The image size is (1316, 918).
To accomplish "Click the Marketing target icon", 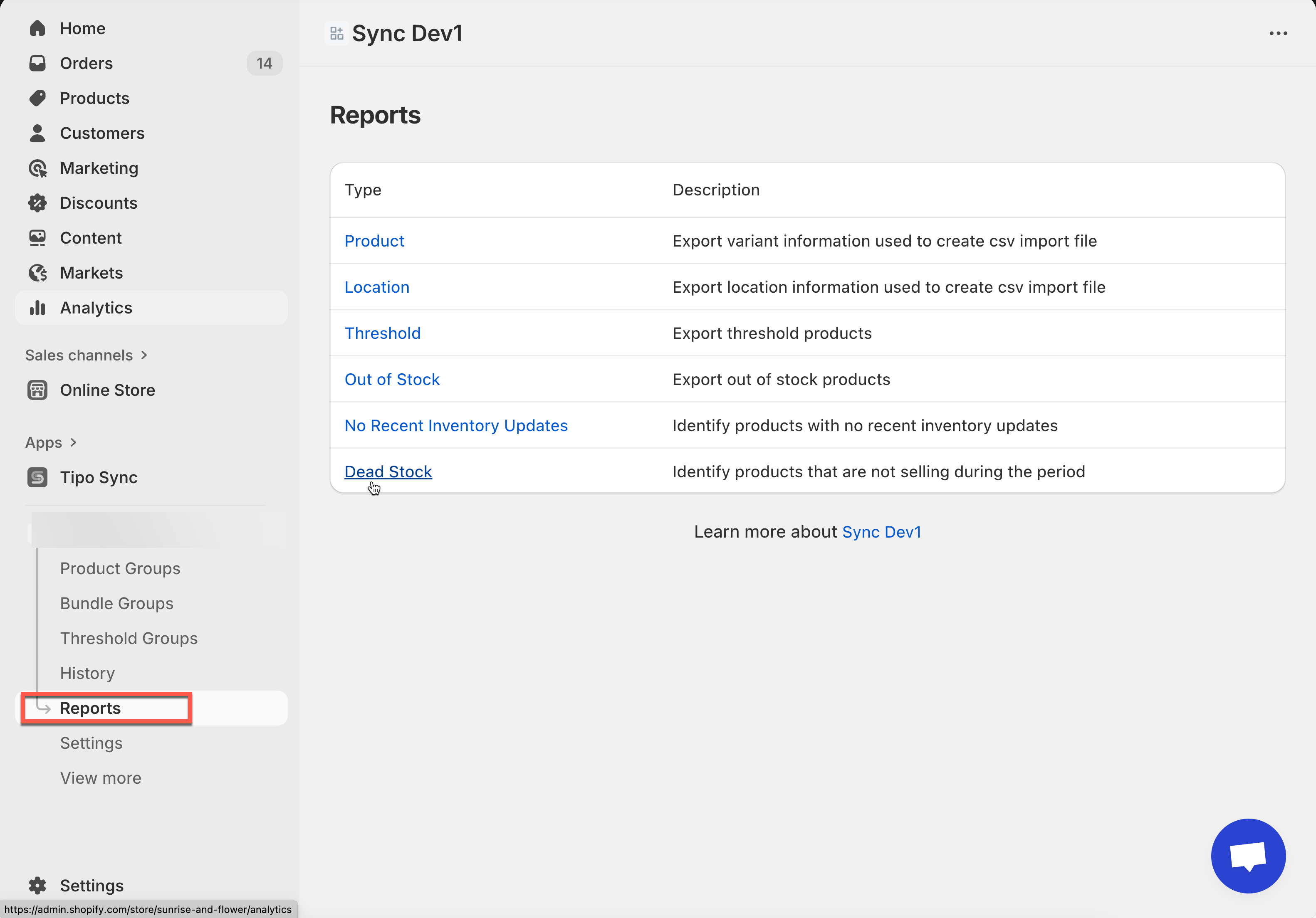I will 37,168.
